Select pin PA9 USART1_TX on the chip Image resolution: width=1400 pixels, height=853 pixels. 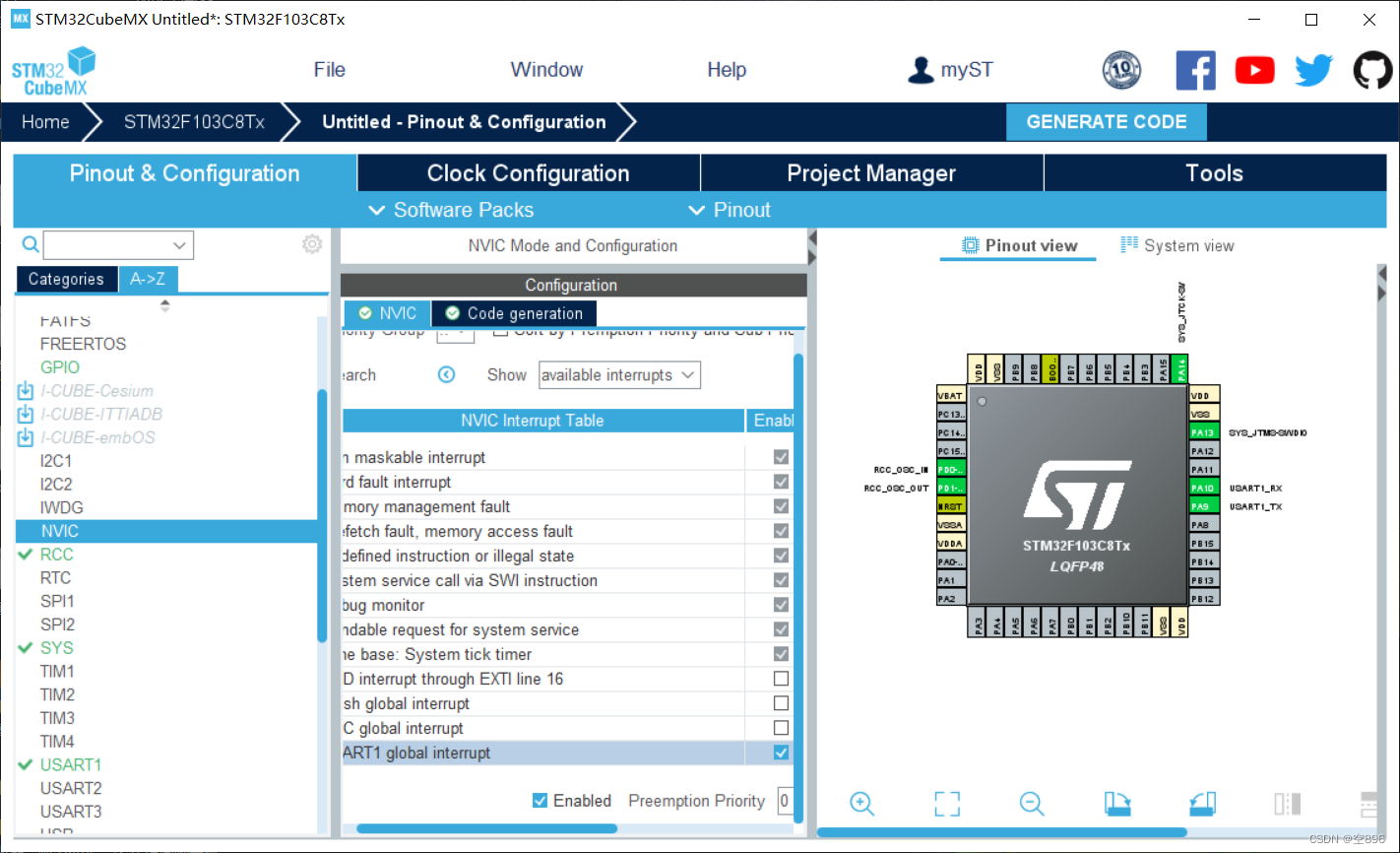[x=1205, y=506]
